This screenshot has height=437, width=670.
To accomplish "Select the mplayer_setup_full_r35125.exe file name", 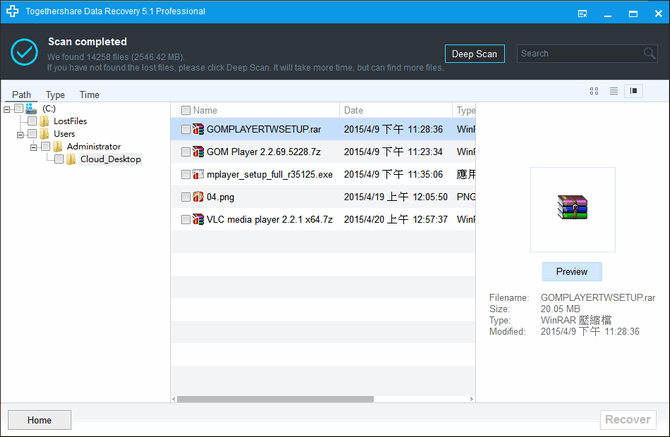I will click(270, 174).
